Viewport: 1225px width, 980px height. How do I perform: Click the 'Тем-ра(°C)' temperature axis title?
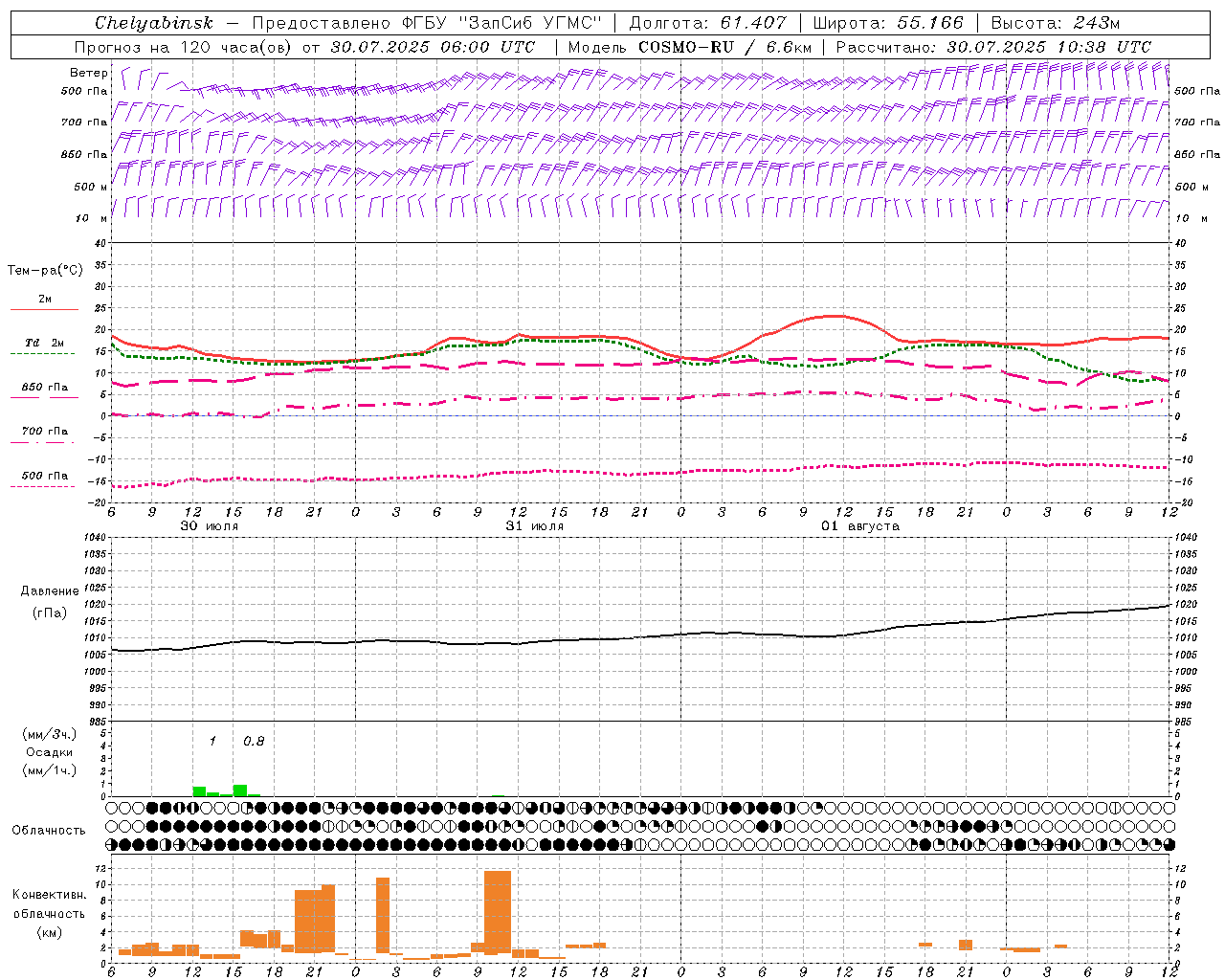click(x=45, y=271)
